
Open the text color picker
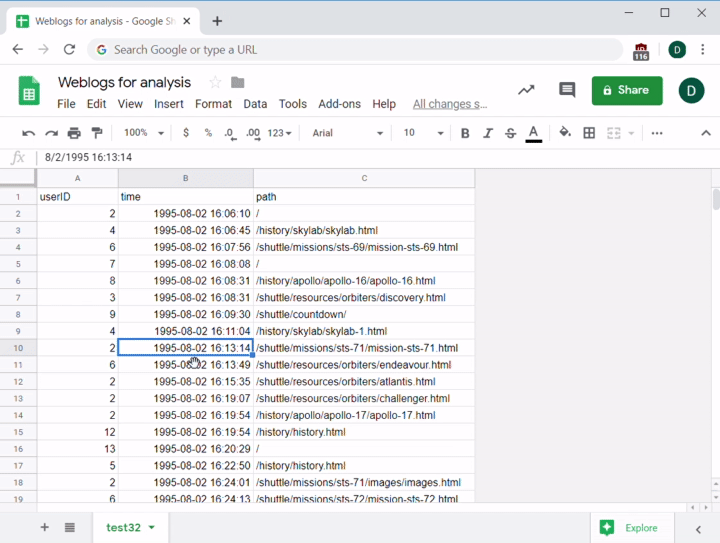[x=534, y=133]
